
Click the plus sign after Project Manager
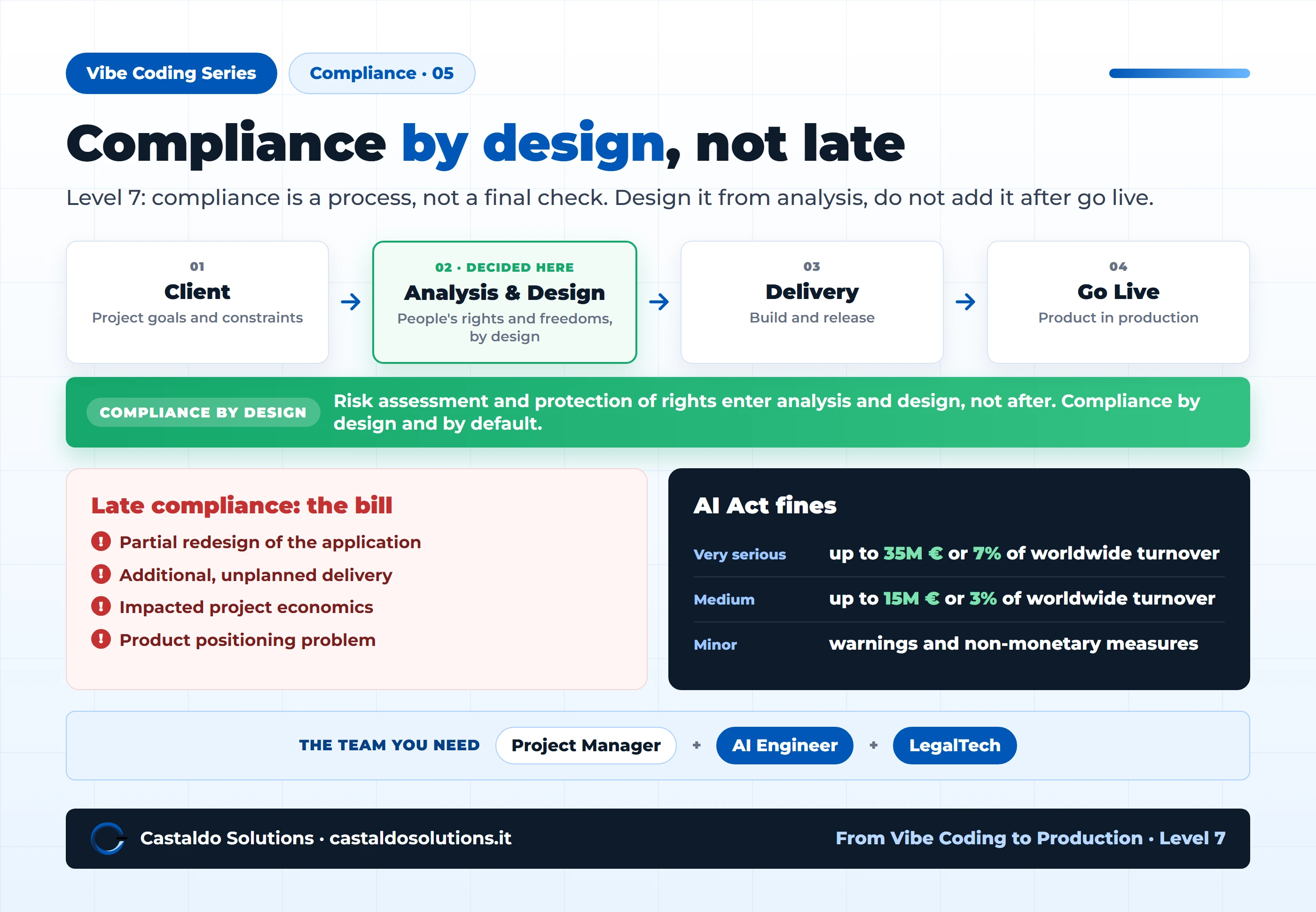[696, 745]
